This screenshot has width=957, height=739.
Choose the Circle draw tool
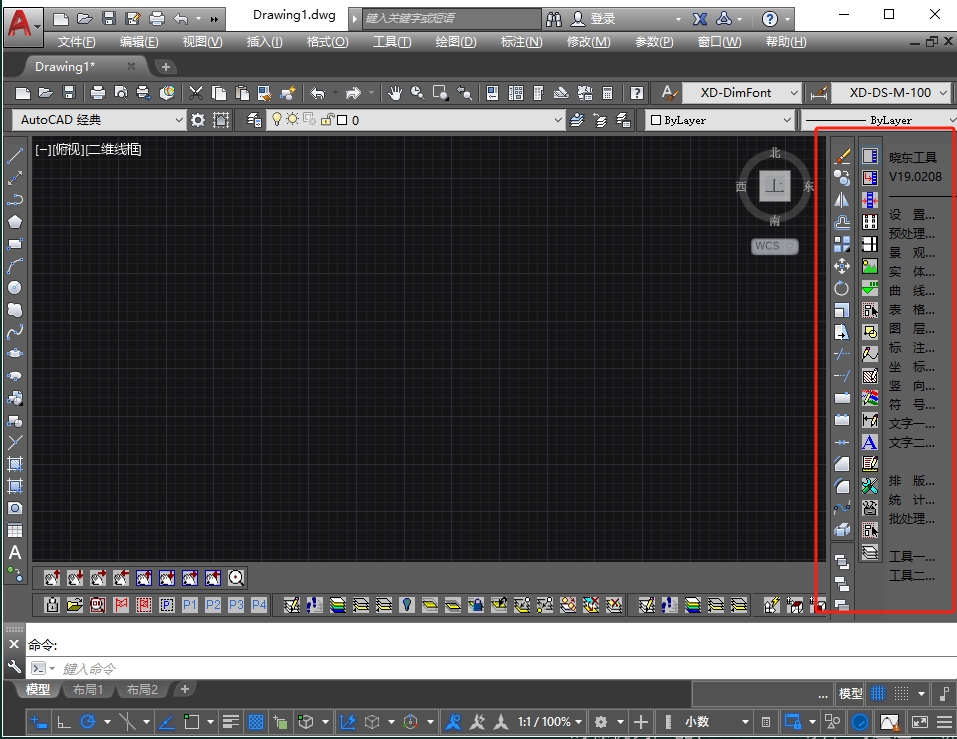click(x=15, y=288)
